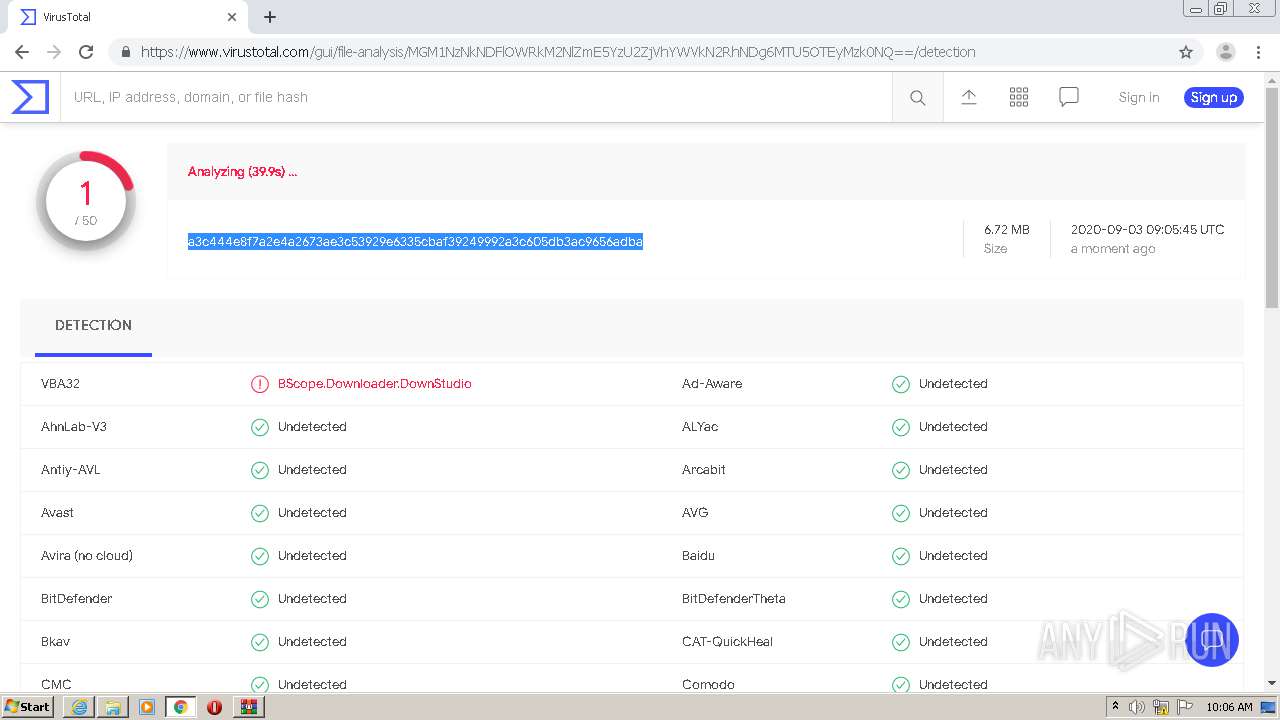
Task: Click the Avast green check icon
Action: click(260, 513)
